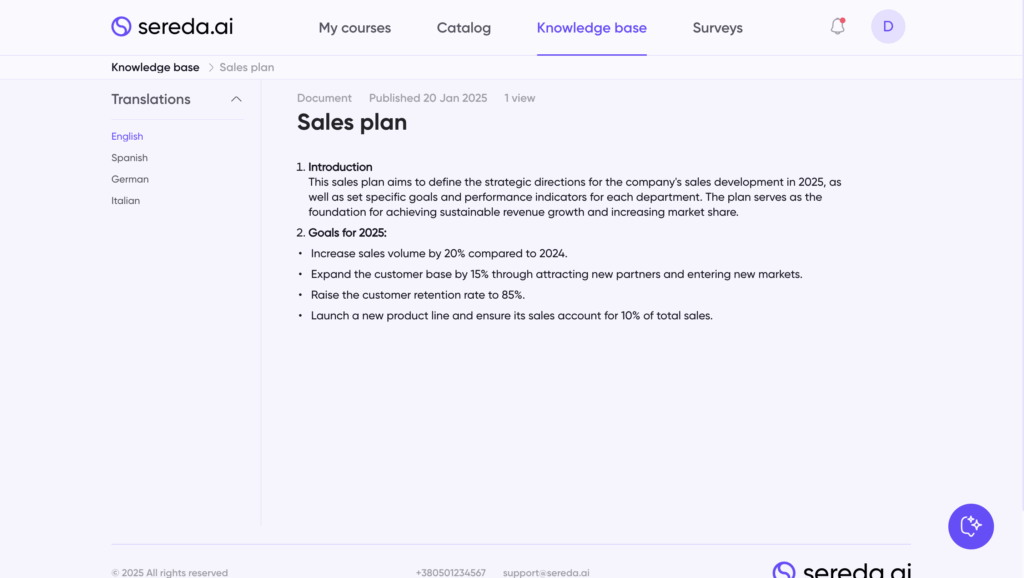1024x578 pixels.
Task: Open the AI assistant floating button
Action: click(970, 526)
